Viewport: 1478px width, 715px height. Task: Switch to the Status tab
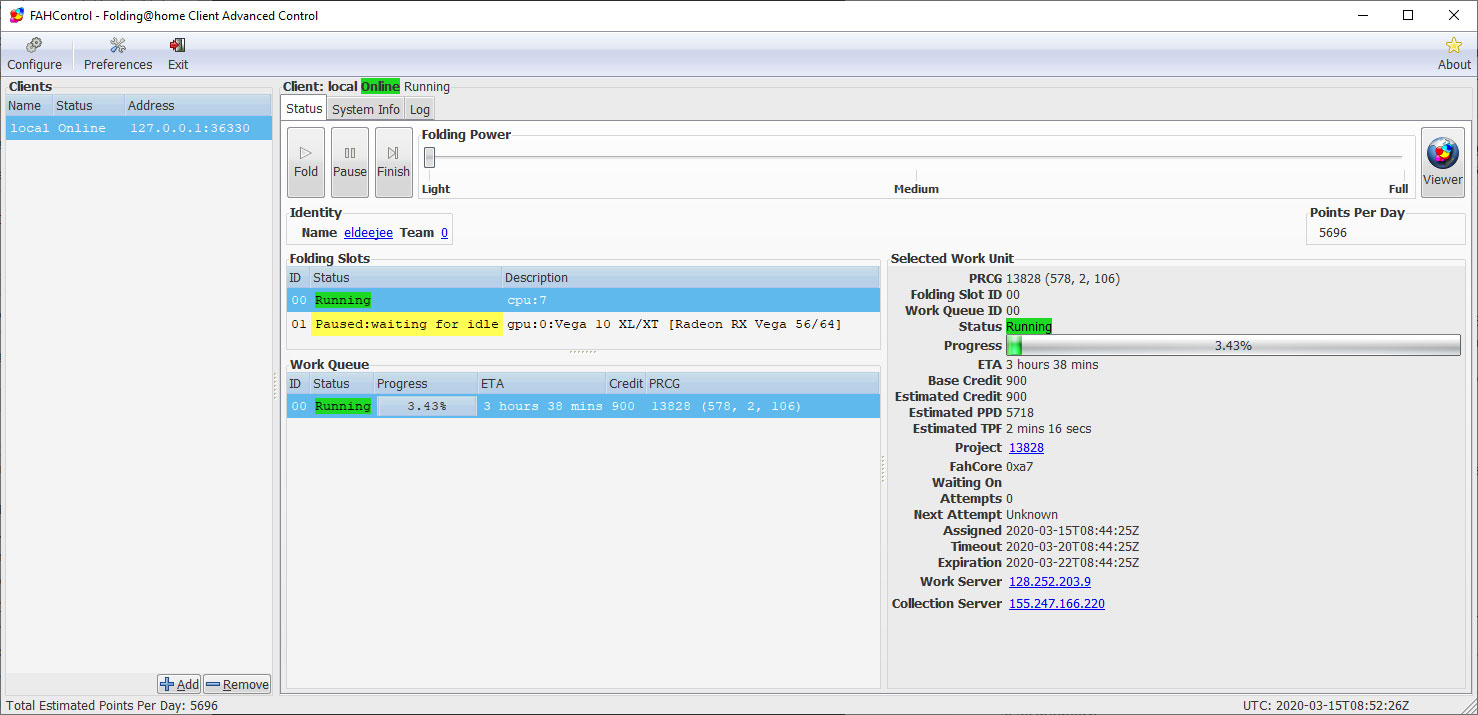[304, 109]
